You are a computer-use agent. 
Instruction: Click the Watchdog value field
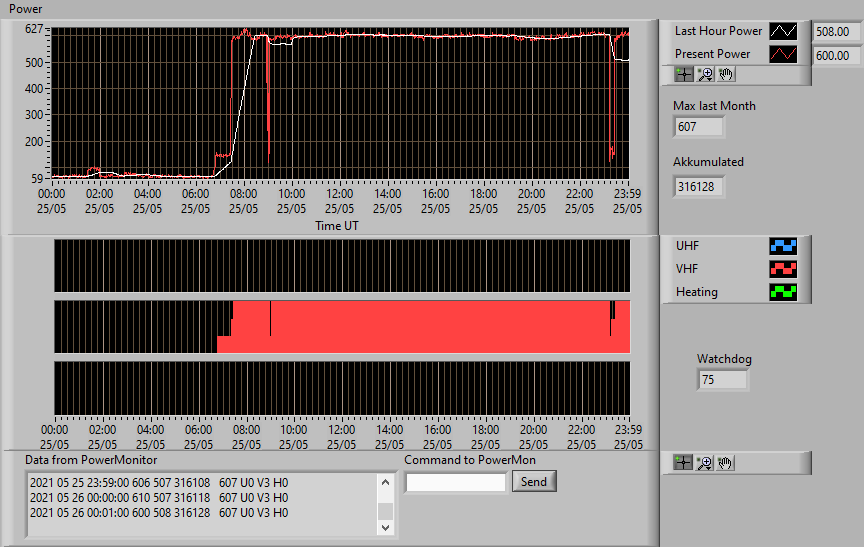[722, 380]
